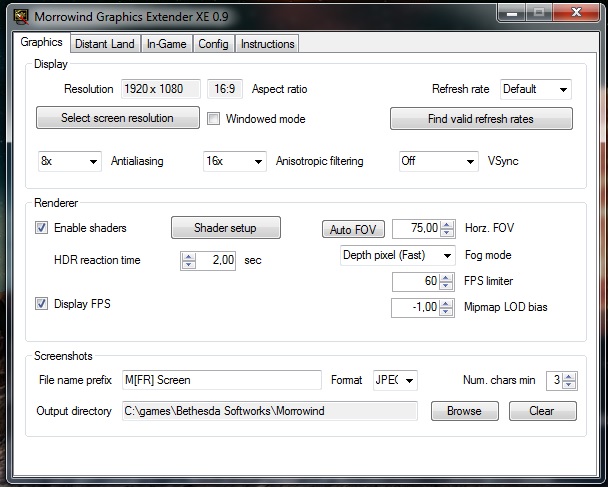Image resolution: width=610 pixels, height=489 pixels.
Task: Toggle Display FPS checkbox
Action: point(42,303)
